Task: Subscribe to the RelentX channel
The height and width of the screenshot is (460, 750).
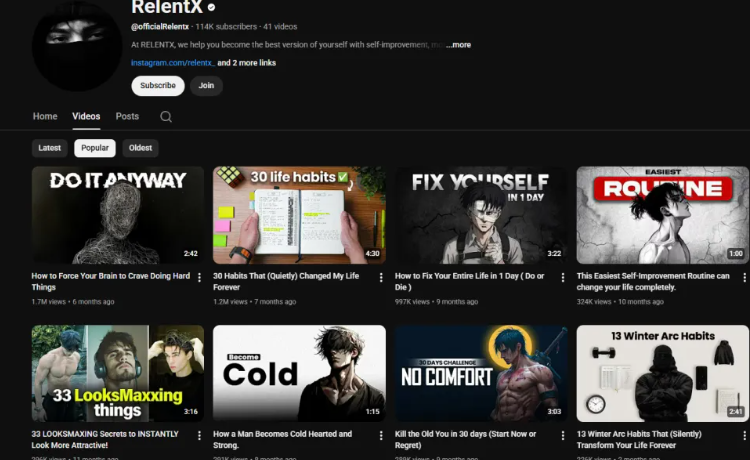Action: pyautogui.click(x=158, y=86)
